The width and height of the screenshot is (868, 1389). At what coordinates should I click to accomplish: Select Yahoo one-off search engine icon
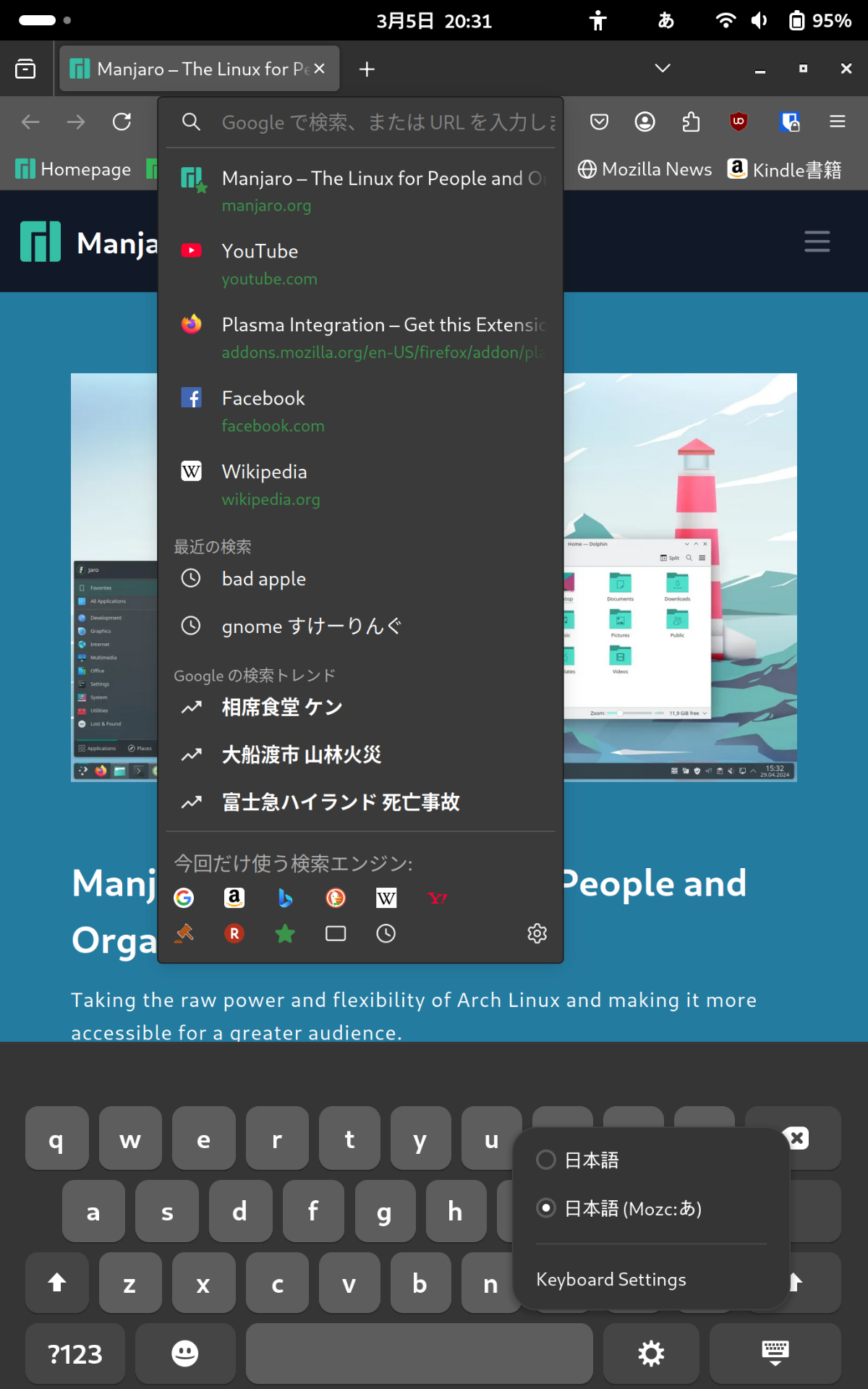[x=437, y=898]
